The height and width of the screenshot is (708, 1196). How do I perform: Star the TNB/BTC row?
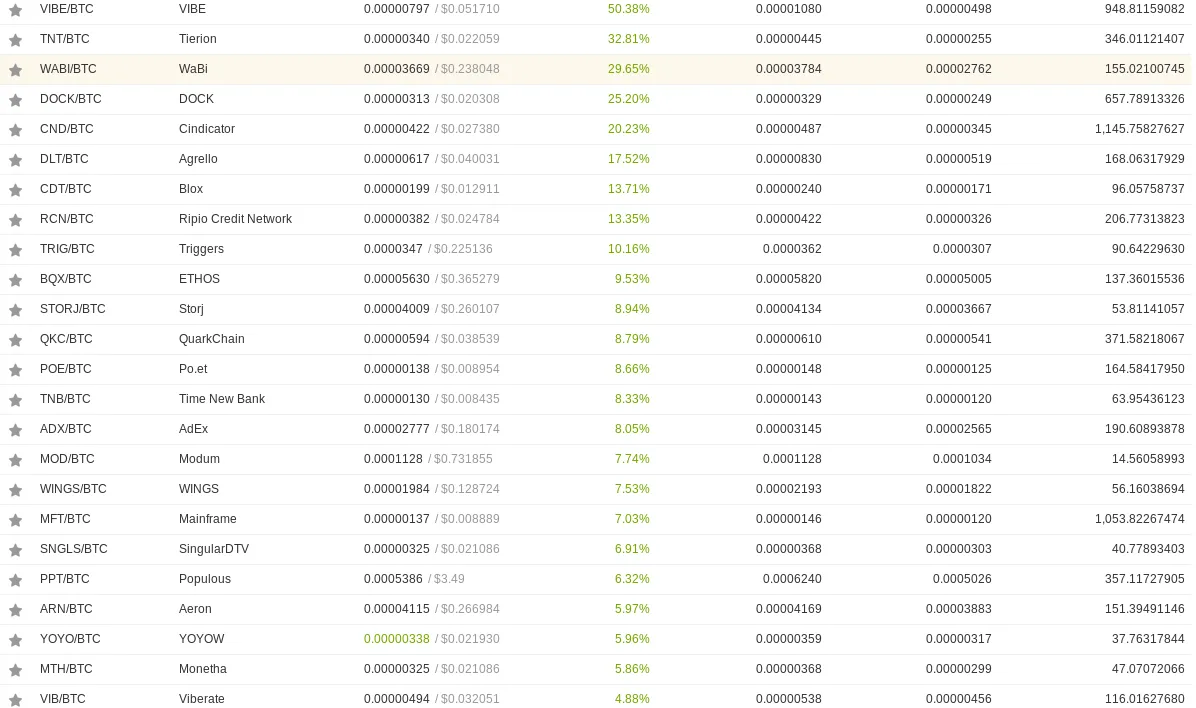(15, 400)
